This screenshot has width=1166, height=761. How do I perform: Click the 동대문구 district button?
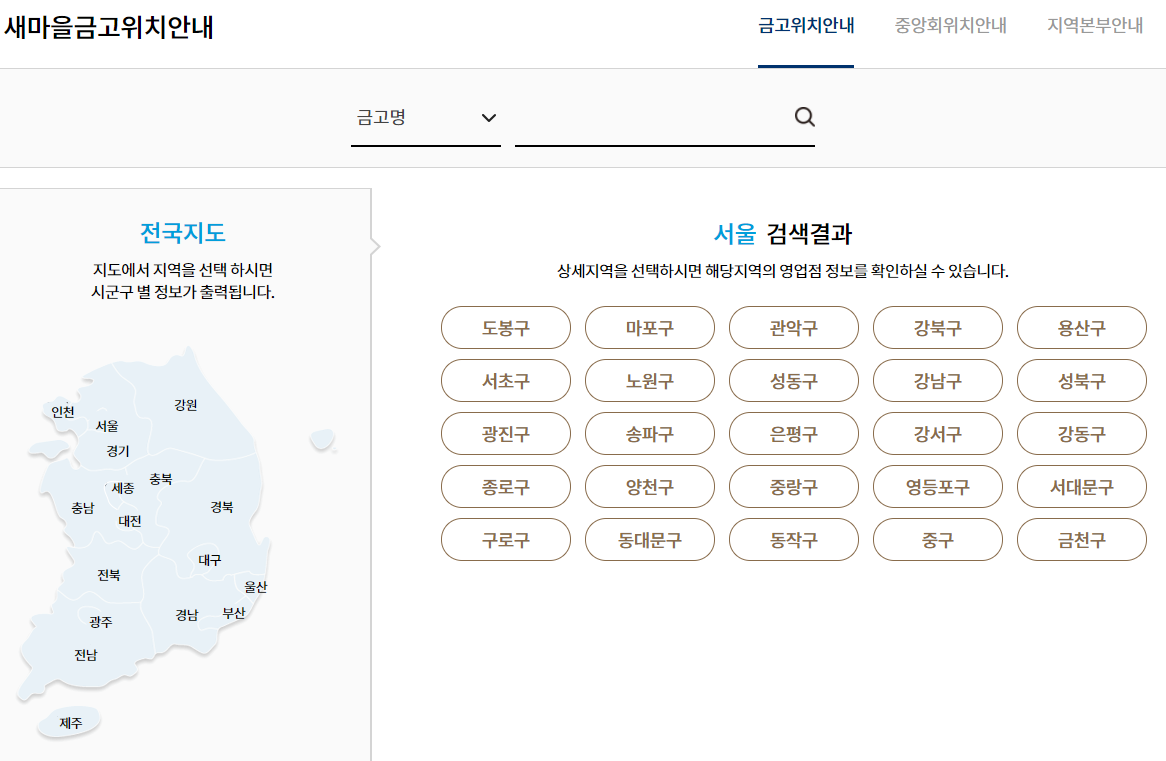point(650,539)
